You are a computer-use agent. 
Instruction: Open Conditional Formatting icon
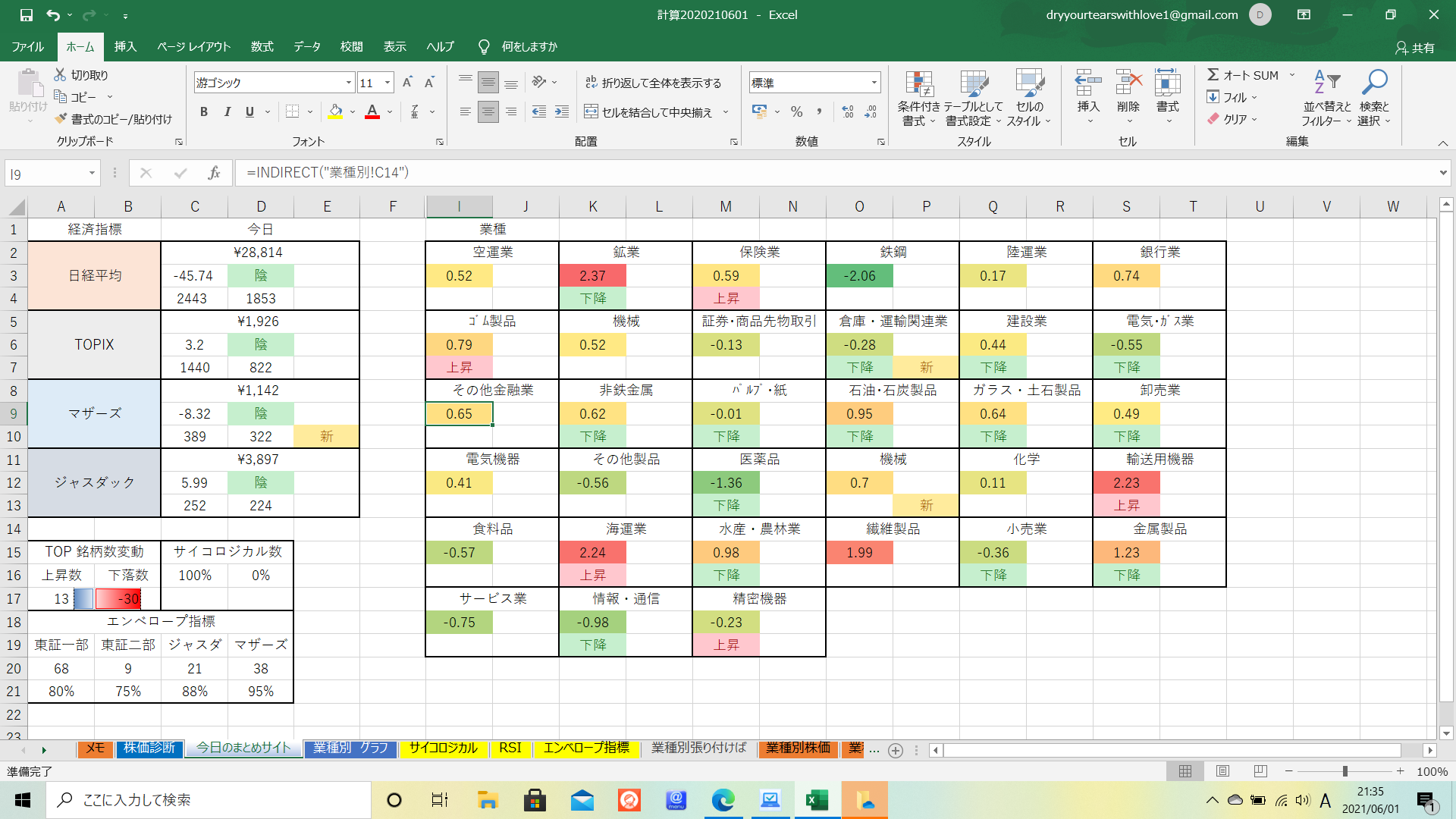click(x=918, y=84)
